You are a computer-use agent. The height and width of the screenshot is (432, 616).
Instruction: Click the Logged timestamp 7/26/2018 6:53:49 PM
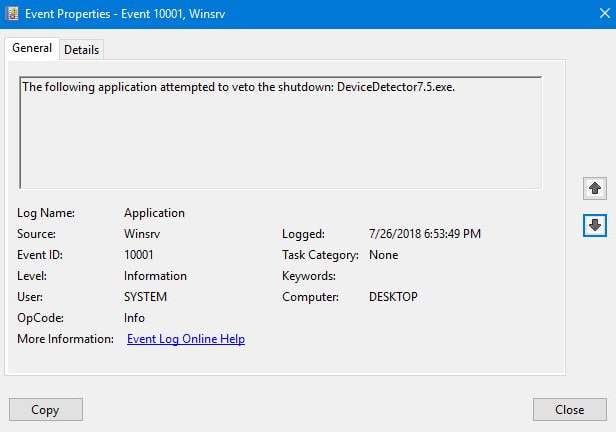425,234
